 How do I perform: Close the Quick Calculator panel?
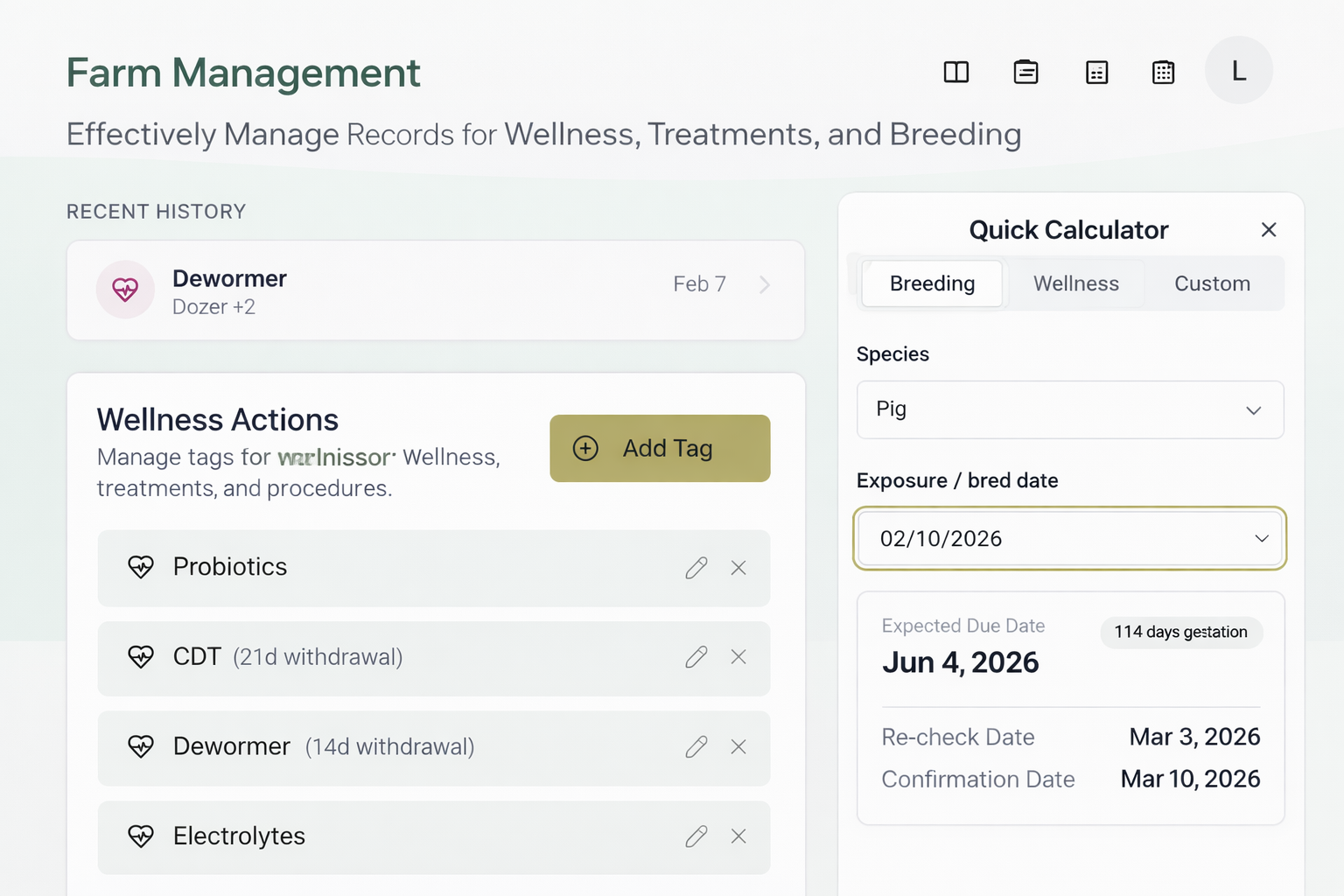pyautogui.click(x=1269, y=229)
